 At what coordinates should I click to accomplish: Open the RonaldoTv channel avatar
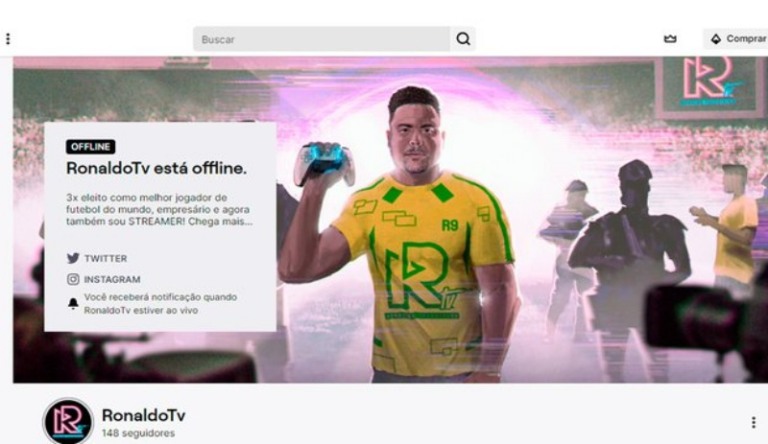(x=68, y=421)
